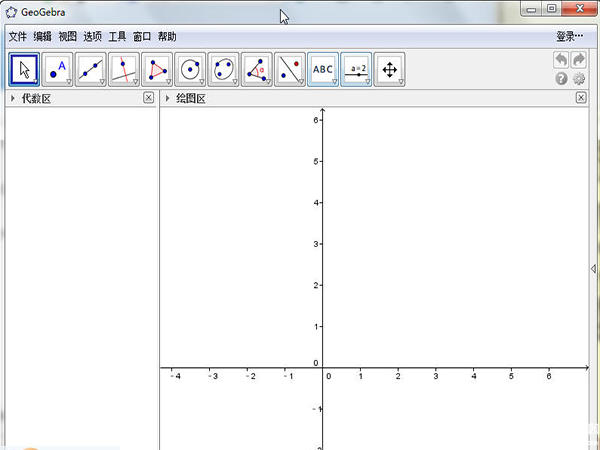Image resolution: width=600 pixels, height=450 pixels.
Task: Select the Polygon tool
Action: pos(157,69)
